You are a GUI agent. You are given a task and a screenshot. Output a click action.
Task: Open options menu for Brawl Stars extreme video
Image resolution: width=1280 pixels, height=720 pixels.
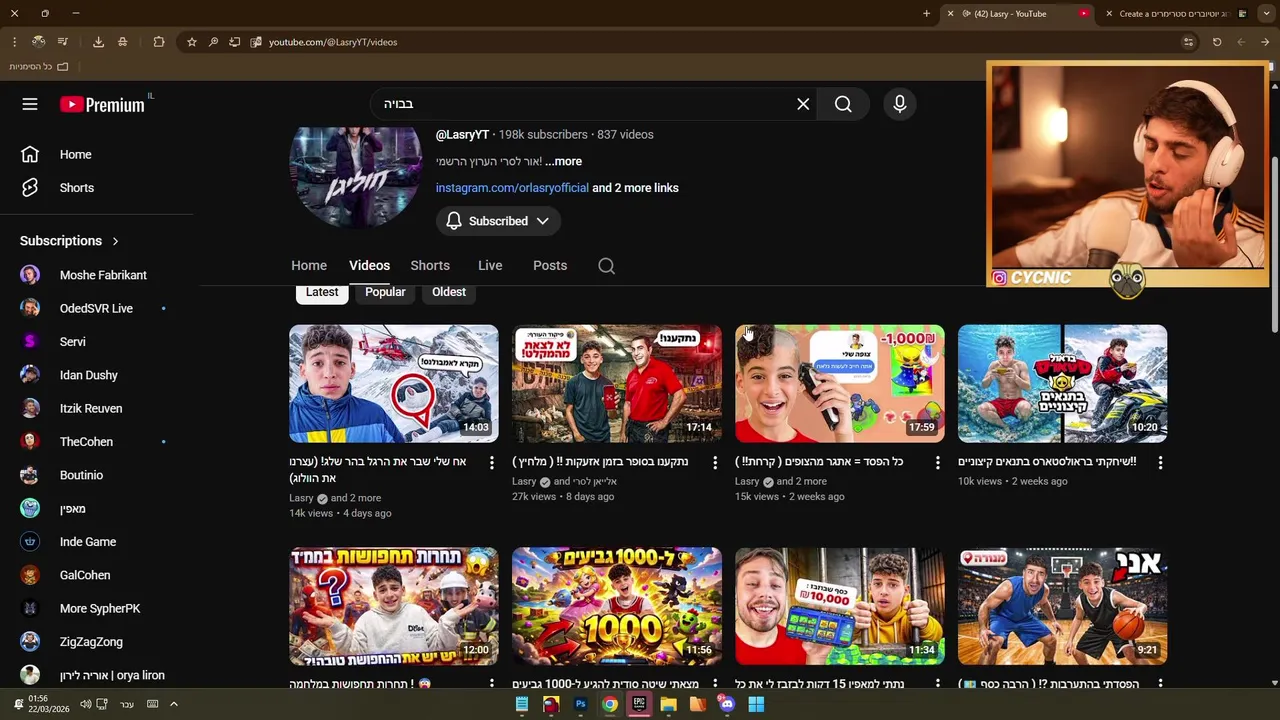click(x=1160, y=462)
